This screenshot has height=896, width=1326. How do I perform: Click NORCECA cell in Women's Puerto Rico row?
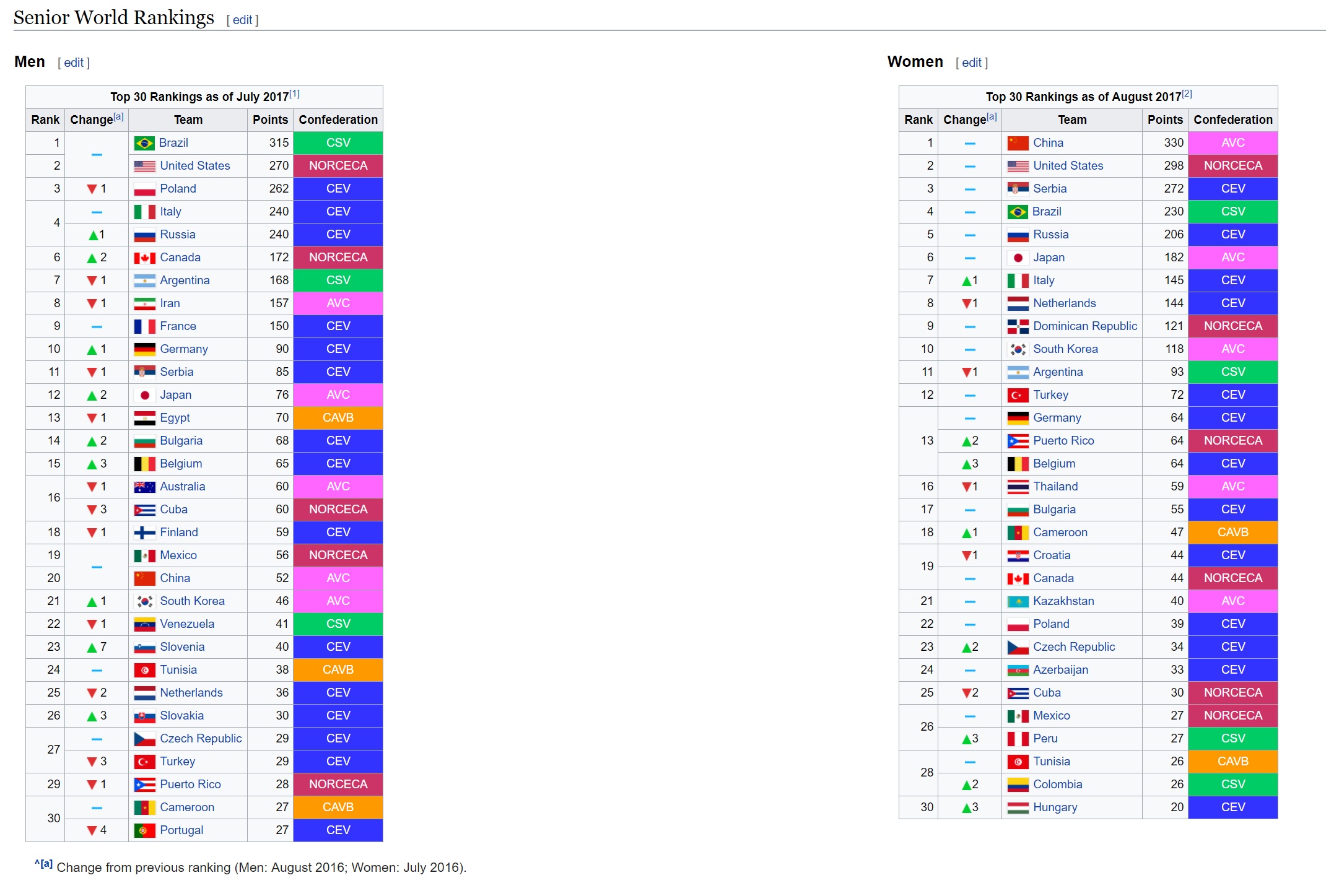1232,441
